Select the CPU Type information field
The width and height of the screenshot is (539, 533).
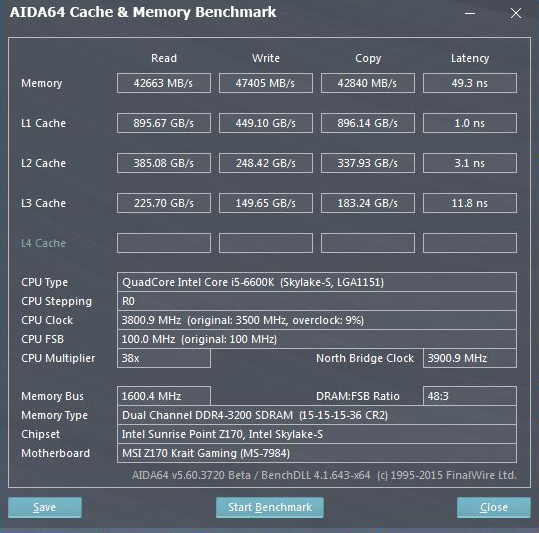pyautogui.click(x=317, y=282)
